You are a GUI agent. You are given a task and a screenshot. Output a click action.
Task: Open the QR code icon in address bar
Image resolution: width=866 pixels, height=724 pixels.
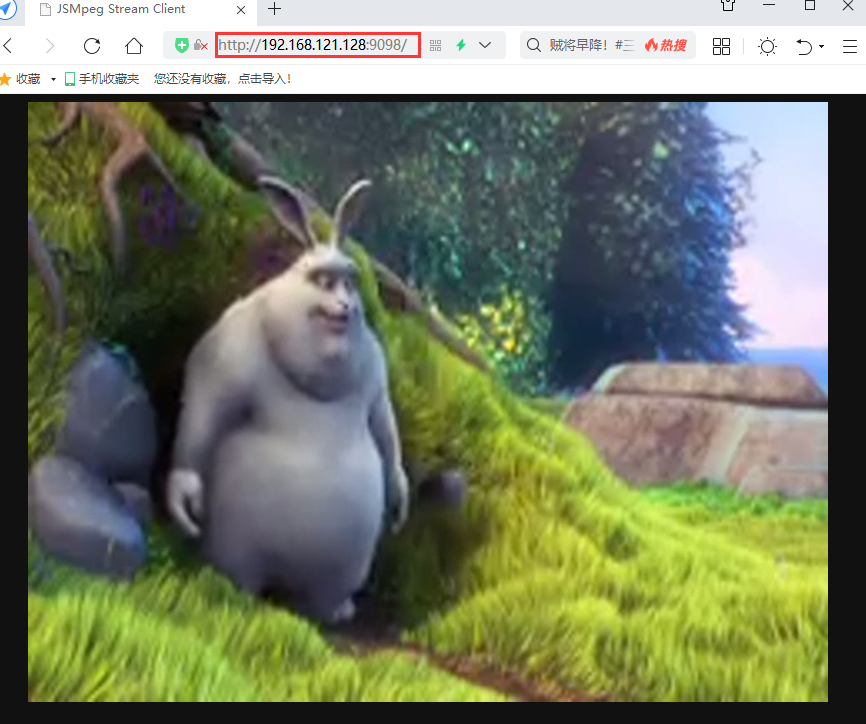(x=435, y=45)
